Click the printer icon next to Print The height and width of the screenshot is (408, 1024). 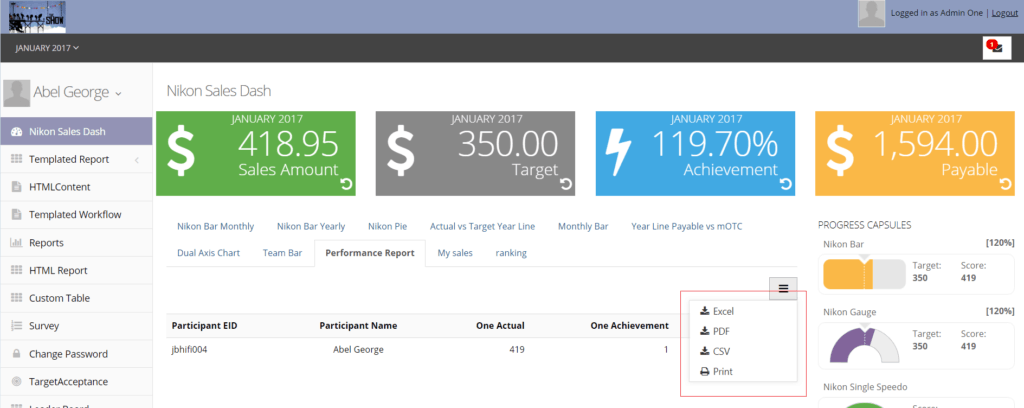pyautogui.click(x=705, y=371)
